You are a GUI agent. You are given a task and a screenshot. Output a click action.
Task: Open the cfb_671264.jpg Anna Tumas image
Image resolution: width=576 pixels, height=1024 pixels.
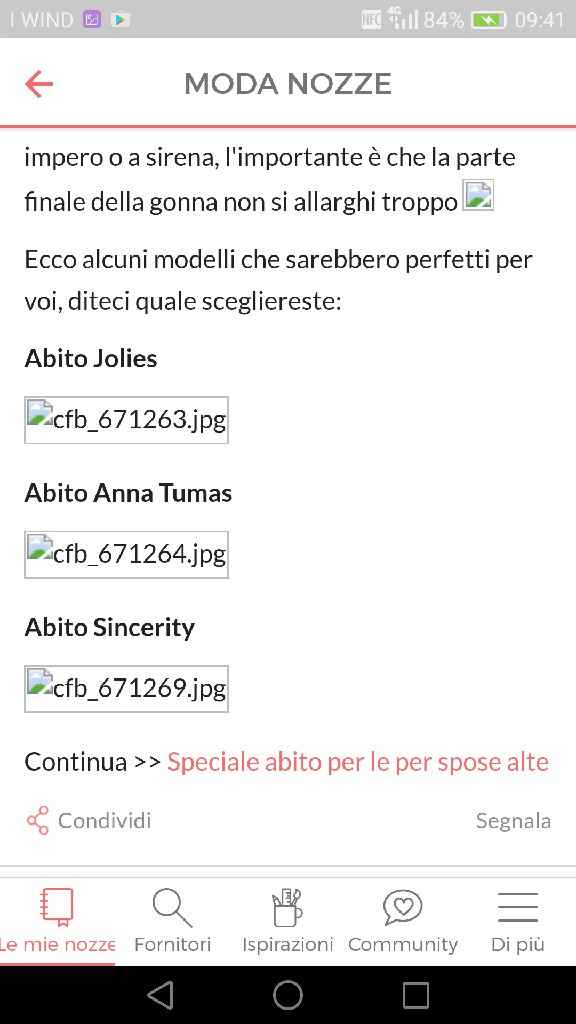pos(126,554)
